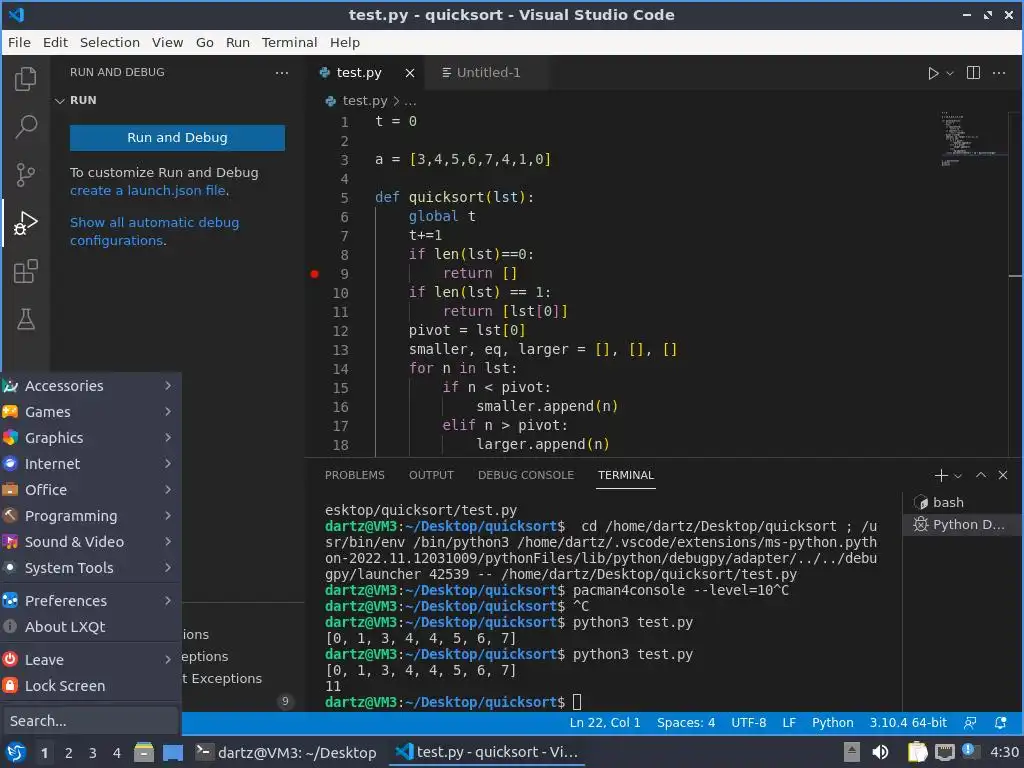The width and height of the screenshot is (1024, 768).
Task: Select interpreter 3.10.4 64-bit
Action: tap(908, 723)
